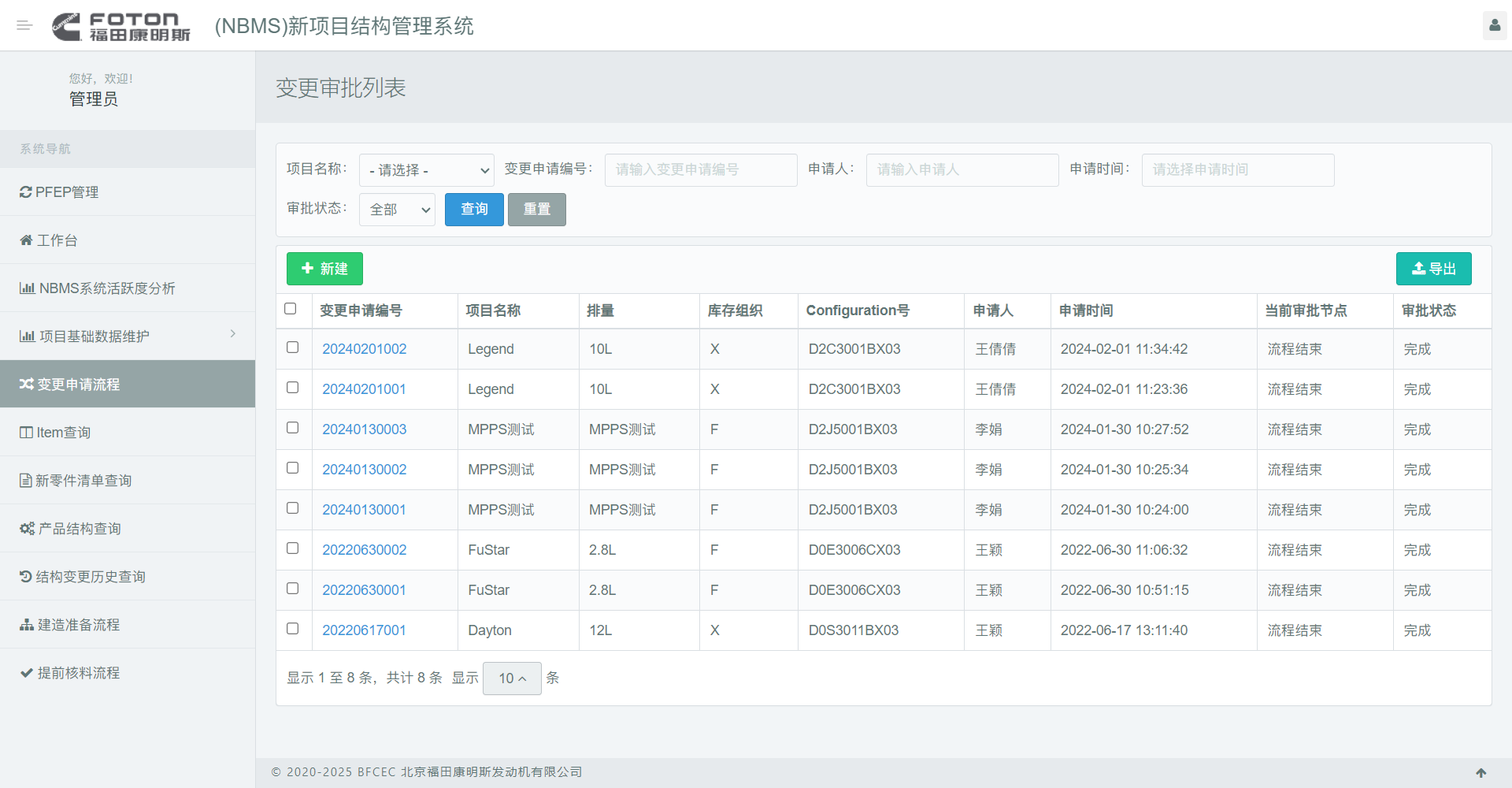Screen dimensions: 1512x788
Task: Click the PFEP管理 refresh icon
Action: [26, 192]
